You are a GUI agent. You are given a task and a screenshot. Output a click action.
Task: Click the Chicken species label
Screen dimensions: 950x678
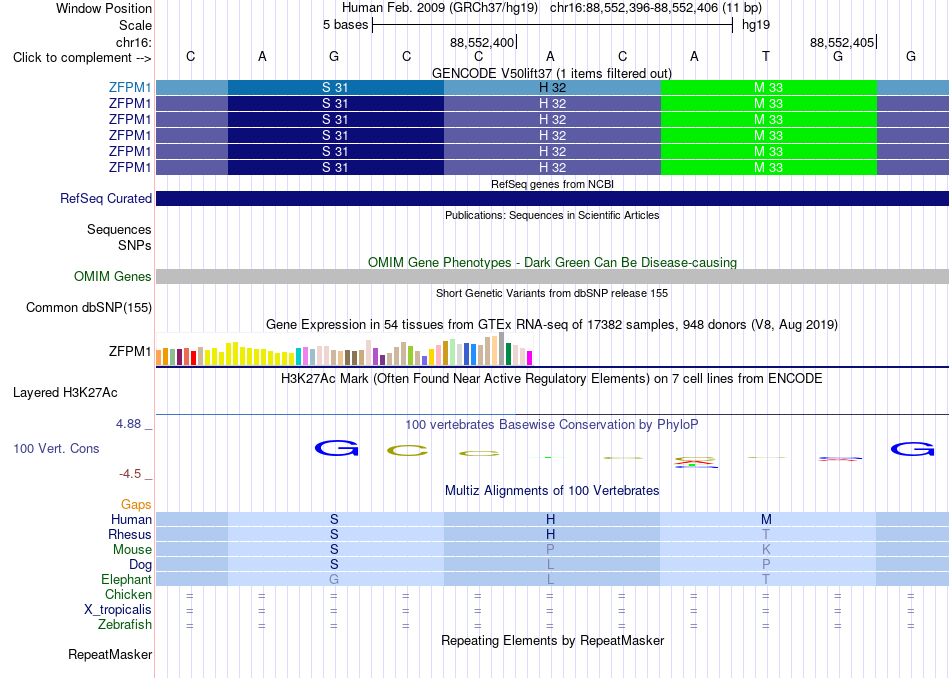pyautogui.click(x=128, y=594)
